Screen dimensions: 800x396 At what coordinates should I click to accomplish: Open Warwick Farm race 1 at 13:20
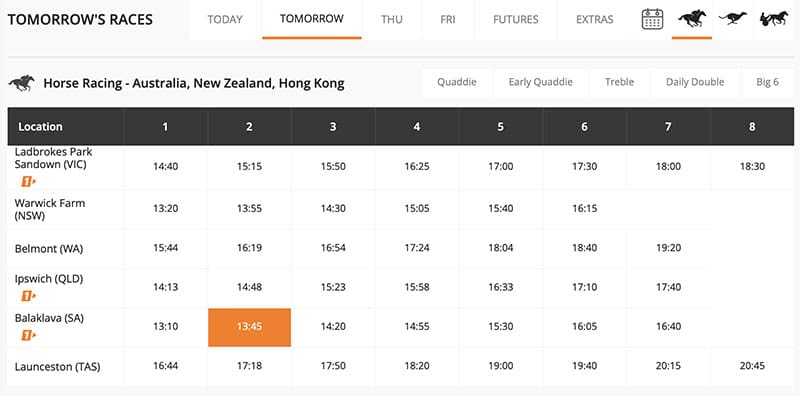click(x=166, y=209)
